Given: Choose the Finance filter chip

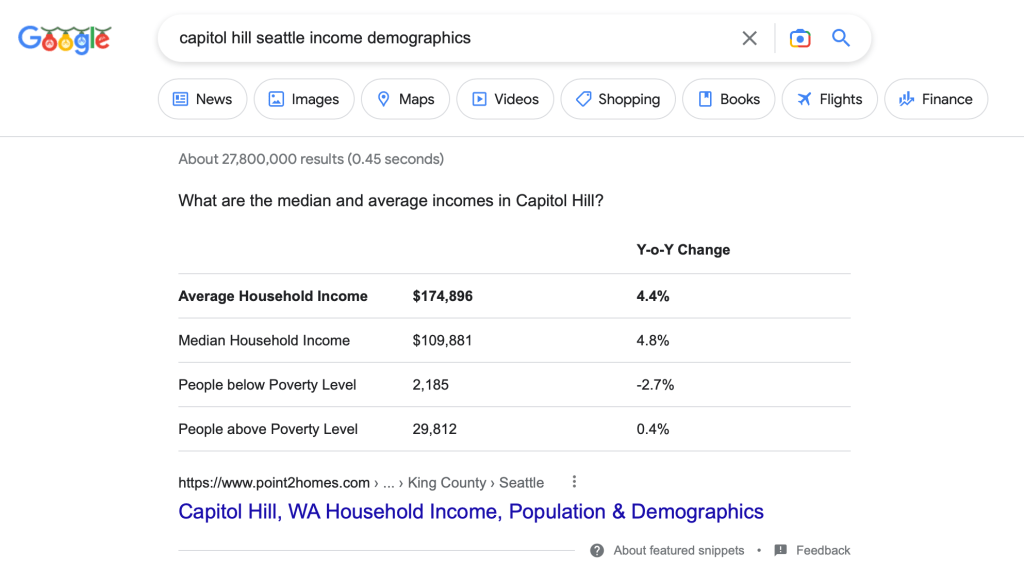Looking at the screenshot, I should 935,99.
